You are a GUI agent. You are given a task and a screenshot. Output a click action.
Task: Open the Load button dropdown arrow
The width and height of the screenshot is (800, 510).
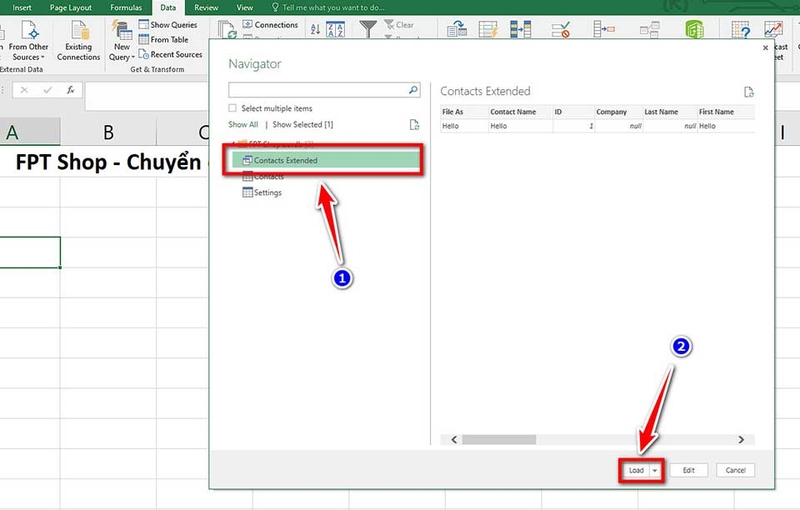coord(655,470)
